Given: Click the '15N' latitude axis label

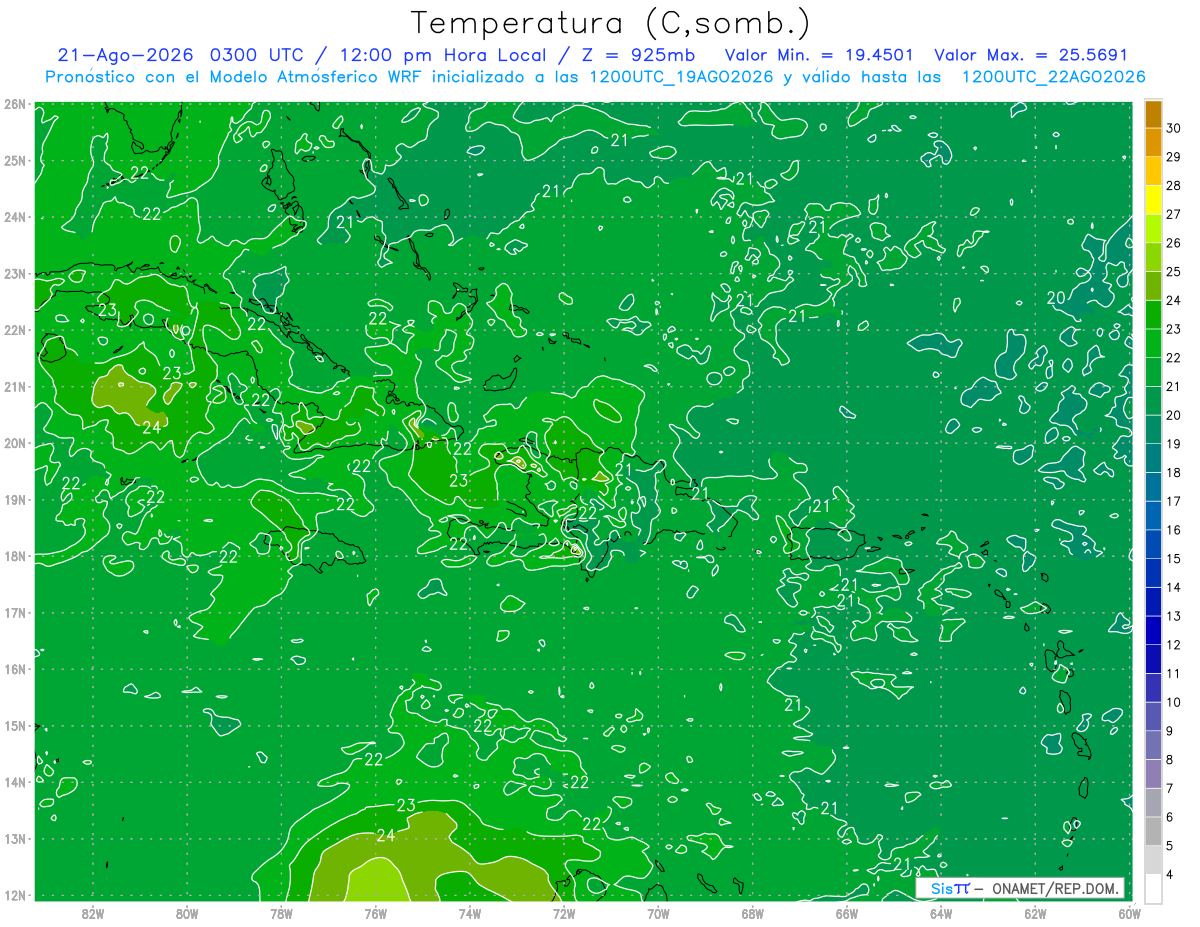Looking at the screenshot, I should pyautogui.click(x=14, y=726).
